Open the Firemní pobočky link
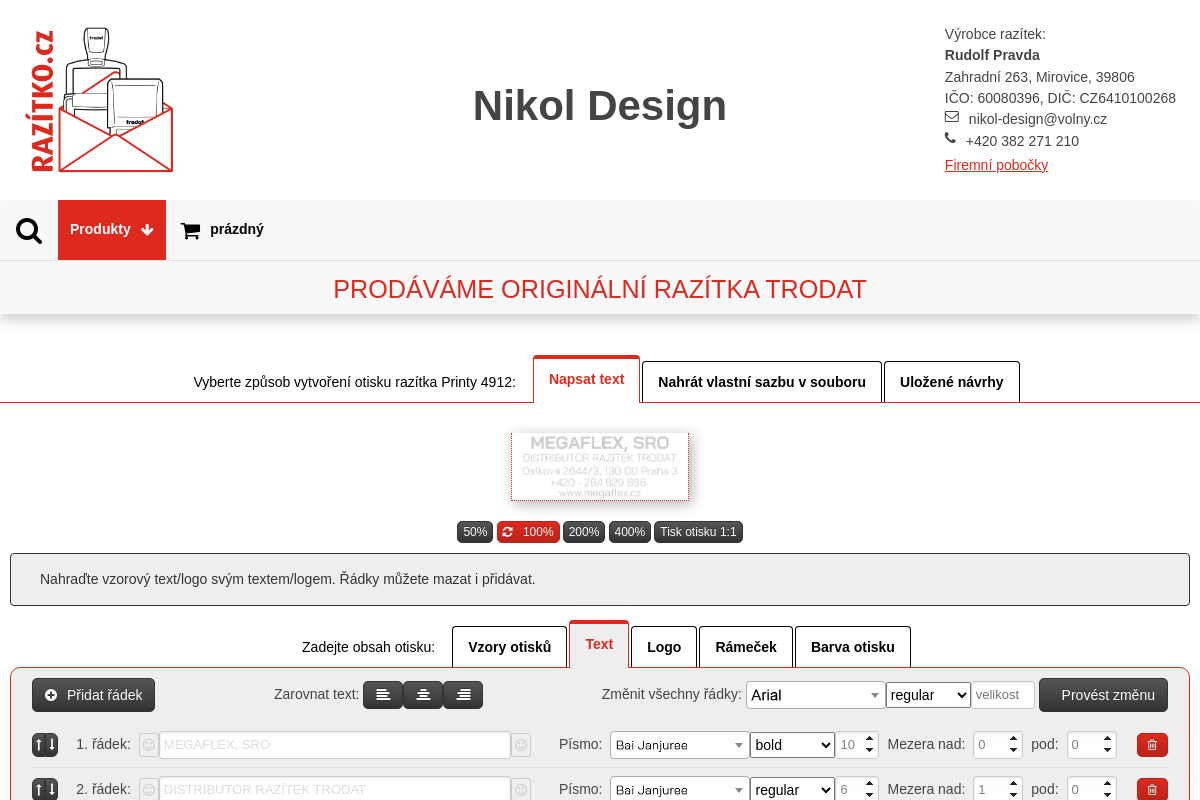Viewport: 1200px width, 800px height. 995,164
